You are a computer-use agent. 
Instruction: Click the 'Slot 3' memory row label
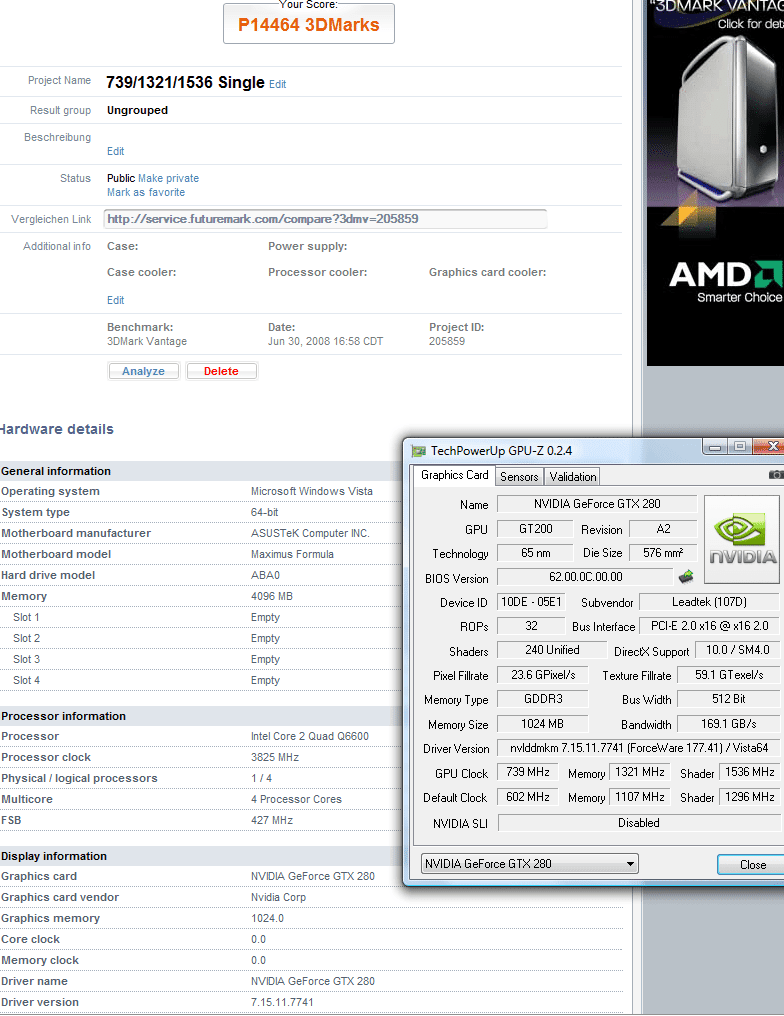(26, 659)
